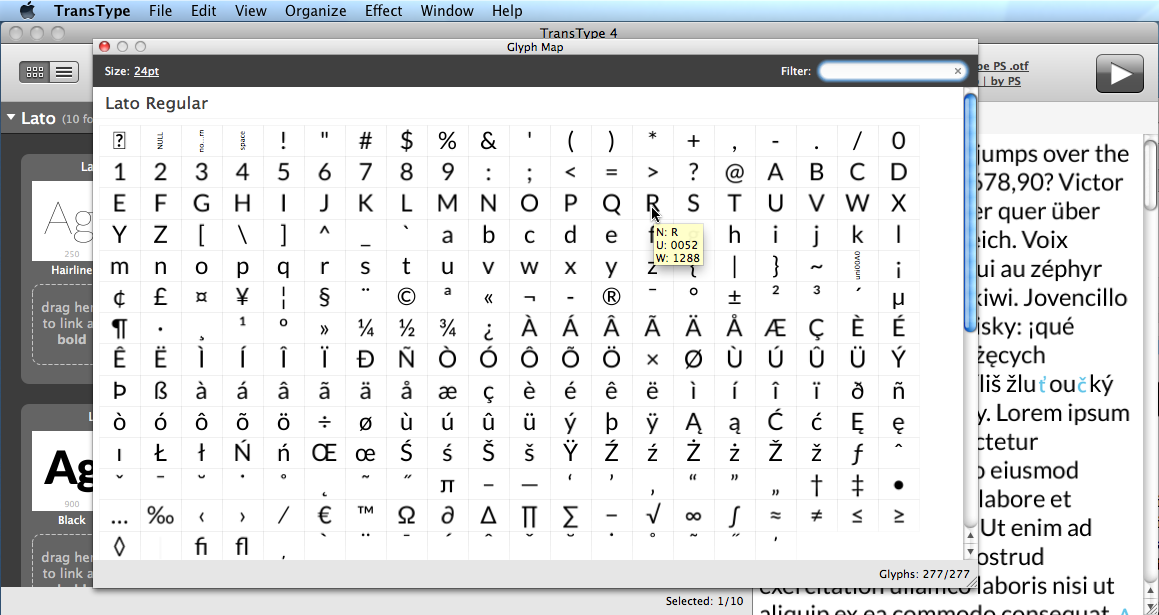Viewport: 1159px width, 615px height.
Task: Select the Lato Hairline font thumbnail
Action: 62,221
